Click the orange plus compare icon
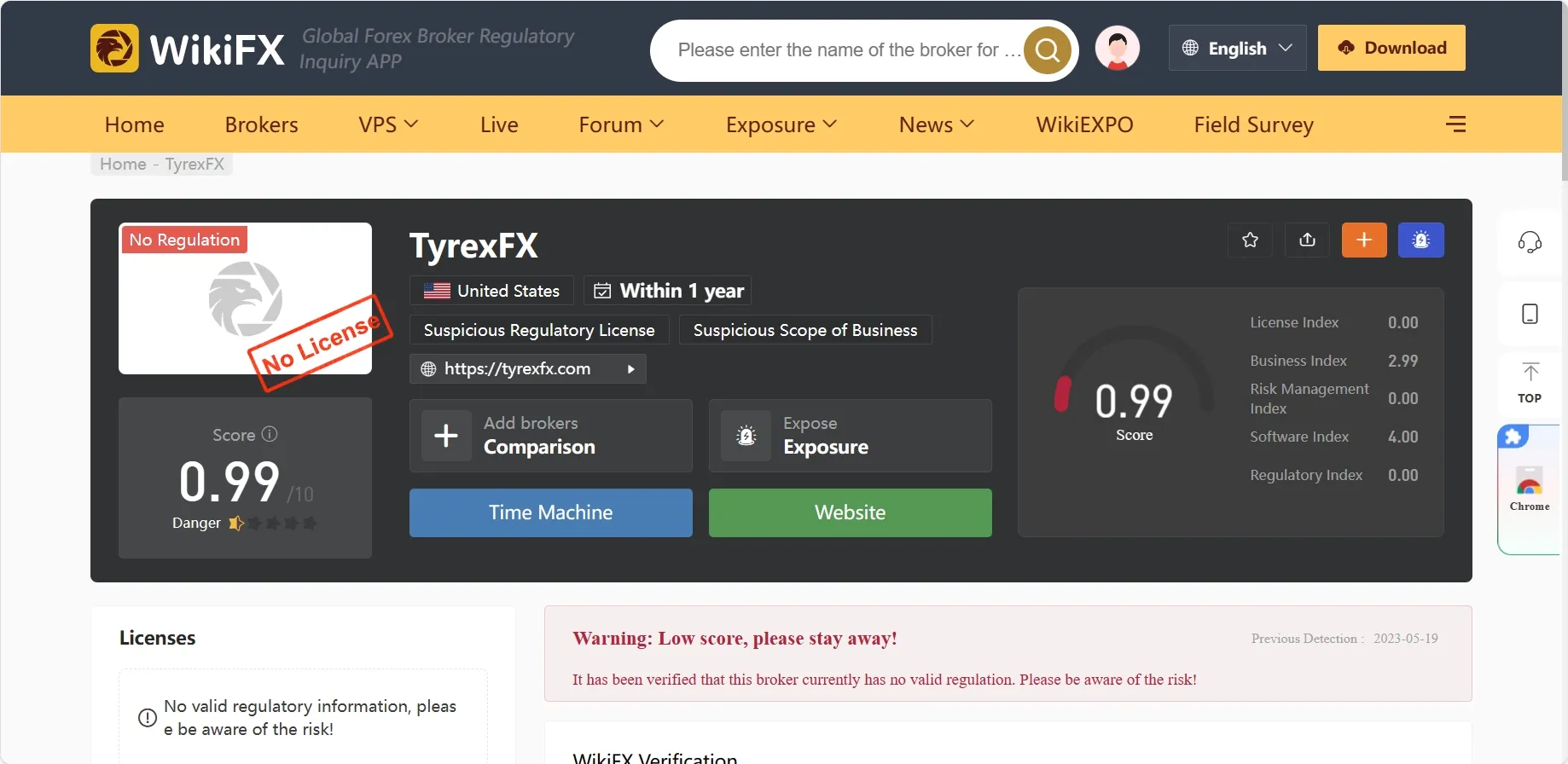This screenshot has height=764, width=1568. pyautogui.click(x=1364, y=240)
